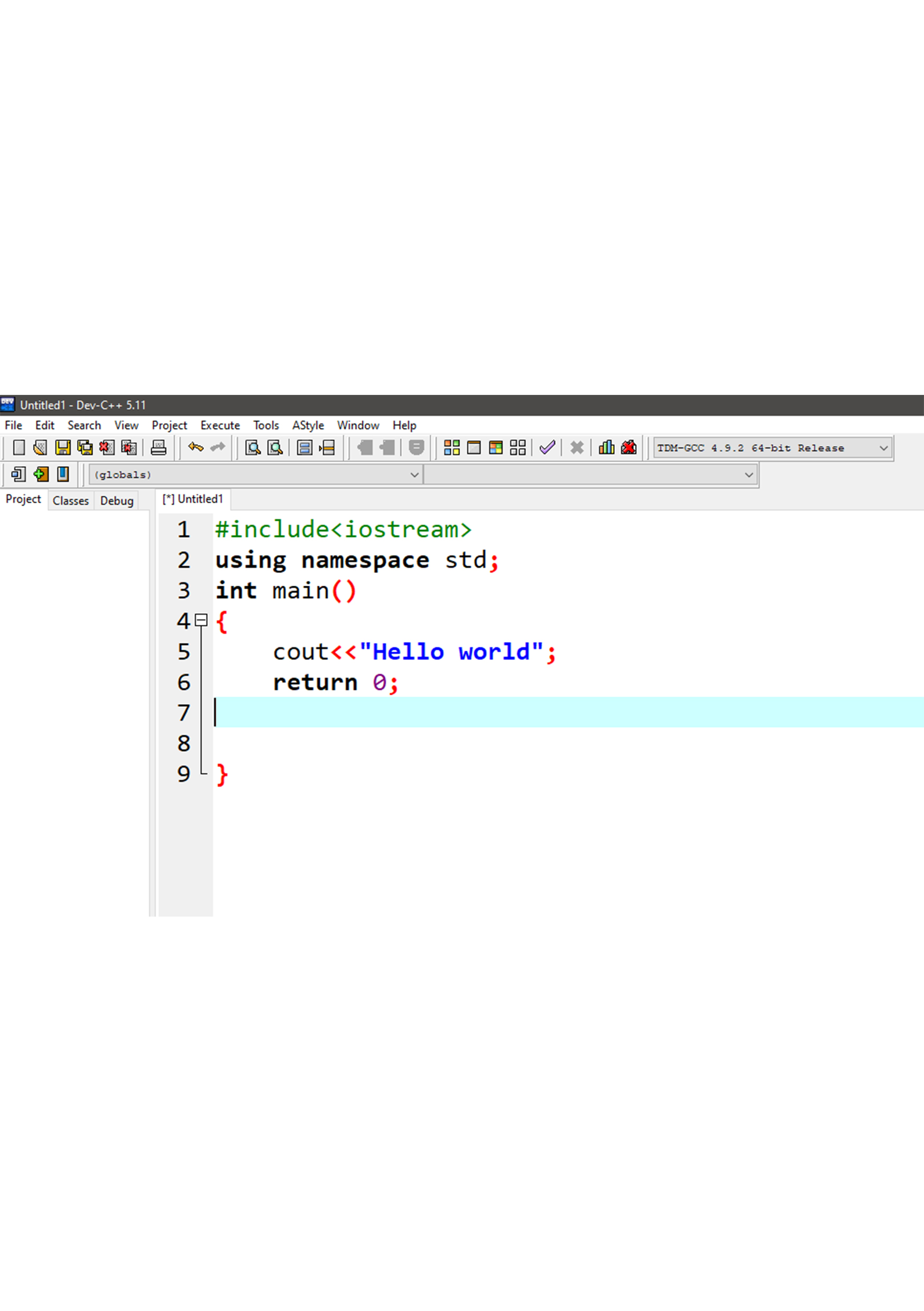This screenshot has height=1311, width=924.
Task: Undo the last edit with the arrow icon
Action: 195,448
